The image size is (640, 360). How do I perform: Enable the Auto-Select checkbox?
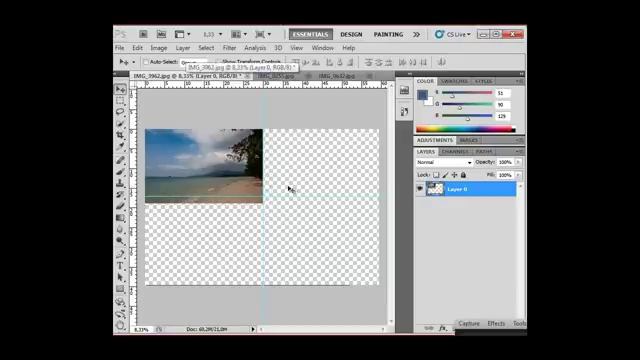[146, 62]
